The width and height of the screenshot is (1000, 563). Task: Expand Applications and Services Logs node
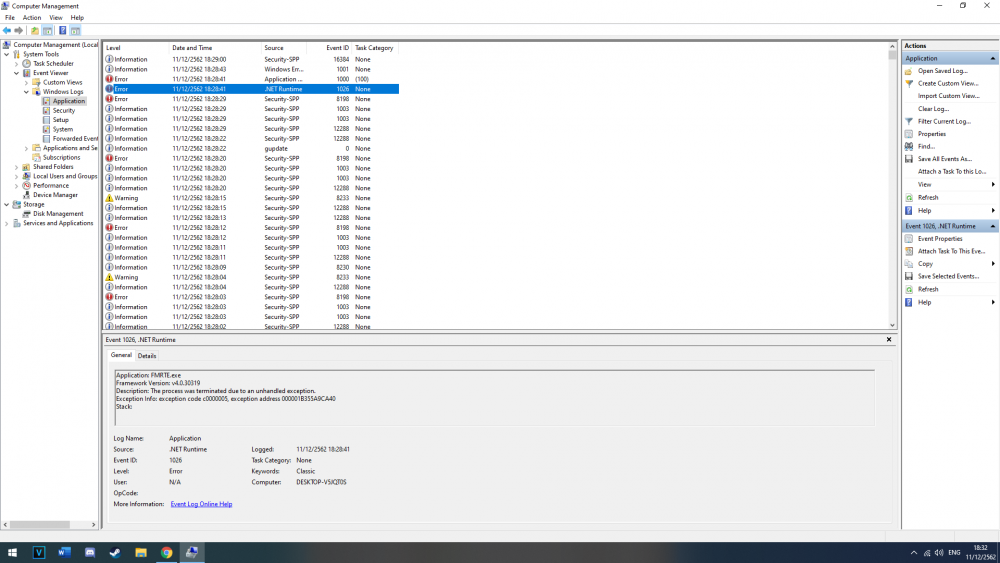point(26,148)
